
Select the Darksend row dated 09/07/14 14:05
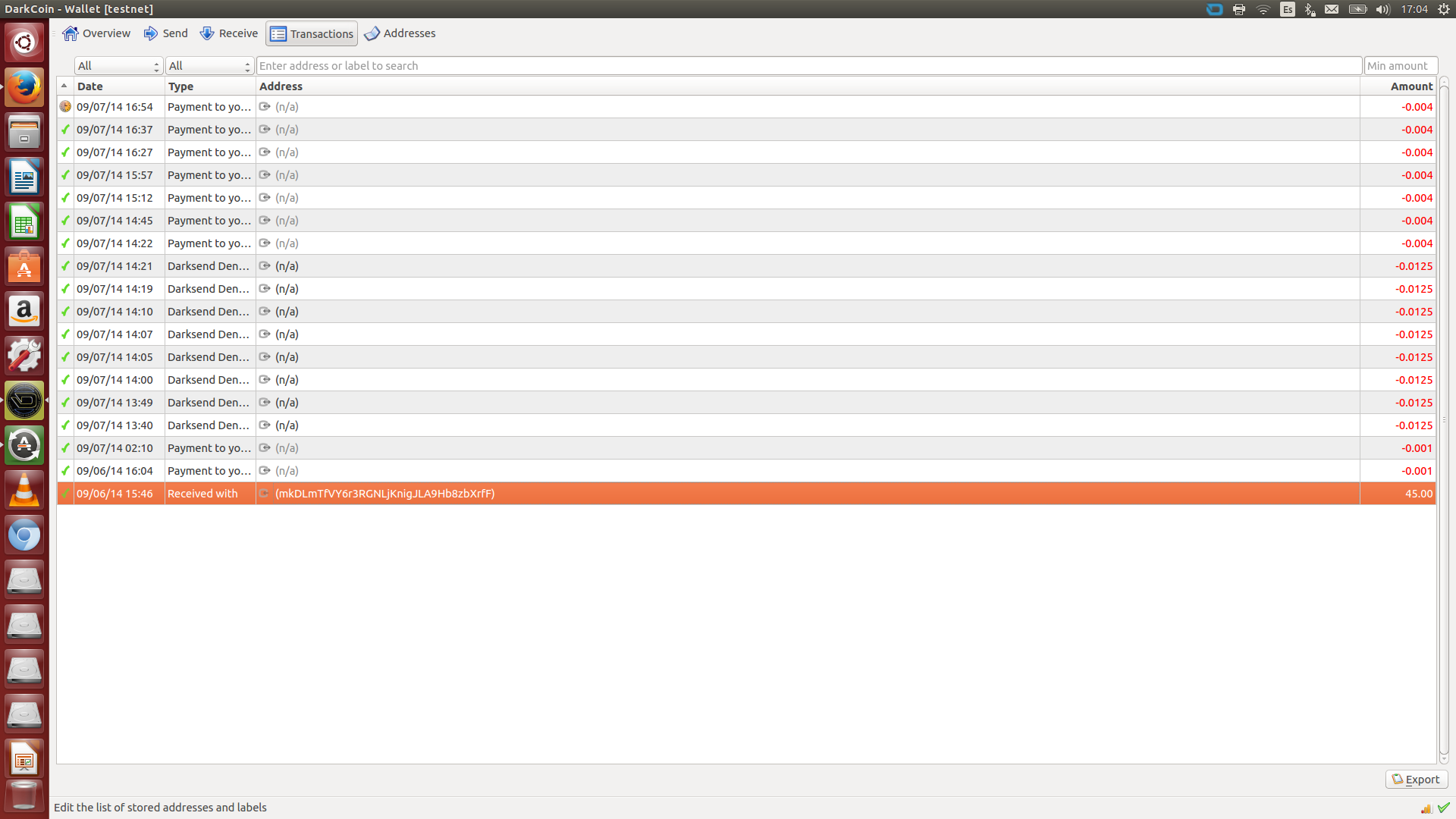click(x=746, y=357)
